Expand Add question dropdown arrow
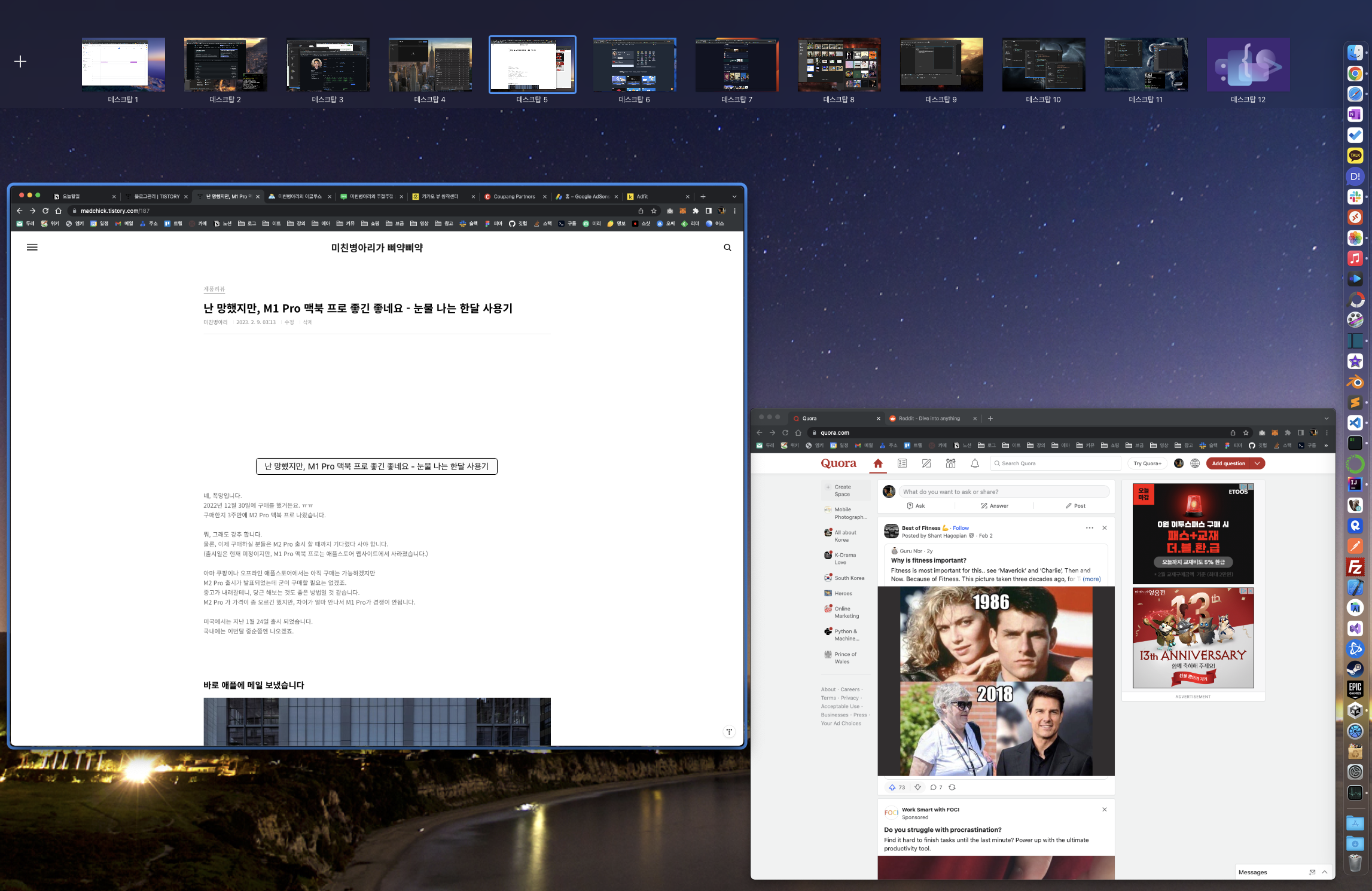Screen dimensions: 1372x891 pos(1258,463)
